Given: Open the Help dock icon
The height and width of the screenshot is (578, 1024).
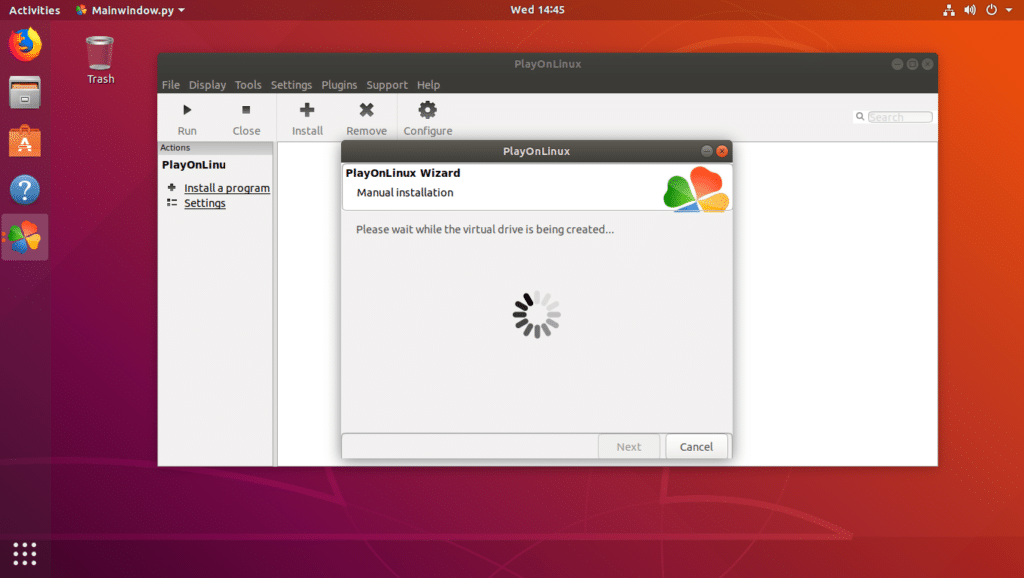Looking at the screenshot, I should pos(25,189).
